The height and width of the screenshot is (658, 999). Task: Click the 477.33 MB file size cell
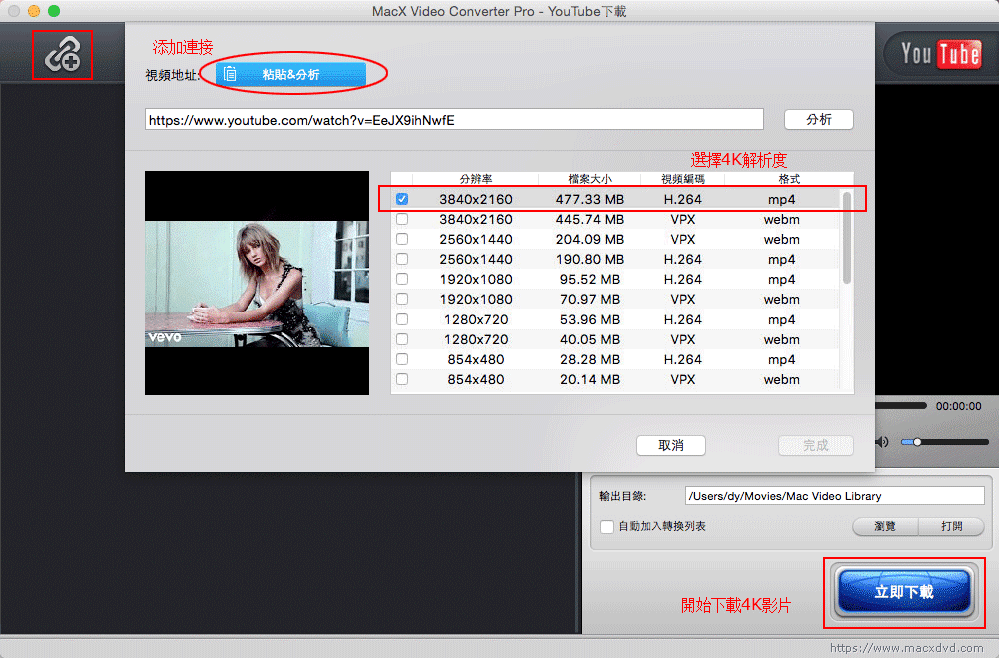(589, 199)
